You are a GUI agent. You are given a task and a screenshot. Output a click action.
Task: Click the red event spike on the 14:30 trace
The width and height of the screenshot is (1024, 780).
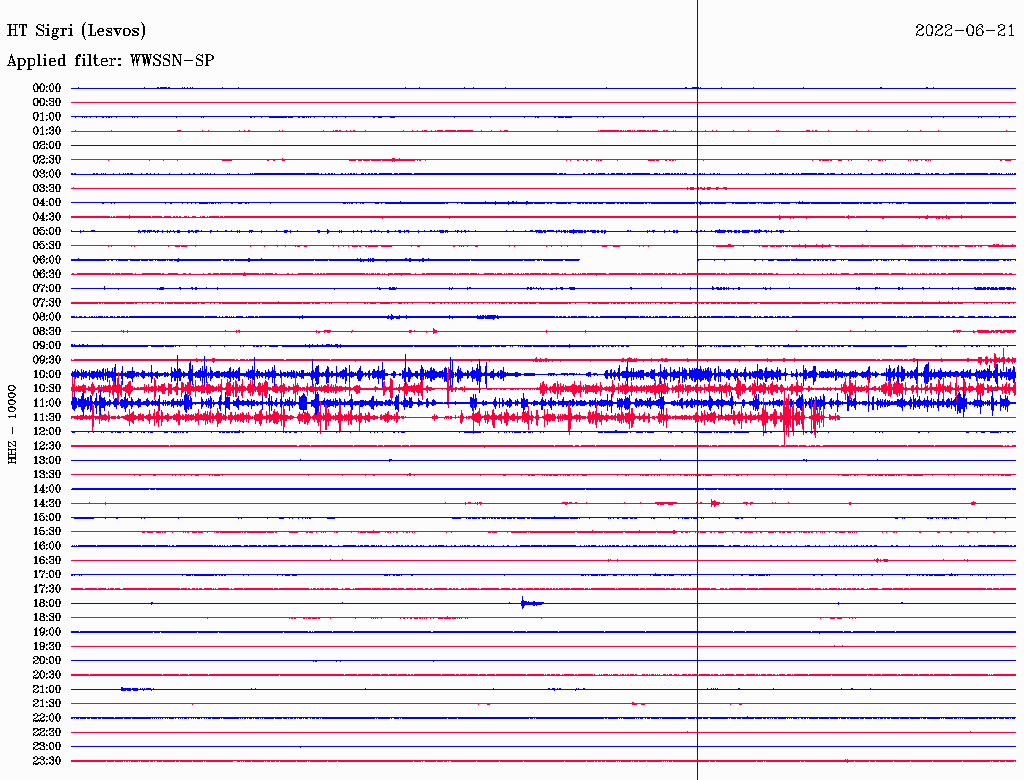click(x=714, y=503)
